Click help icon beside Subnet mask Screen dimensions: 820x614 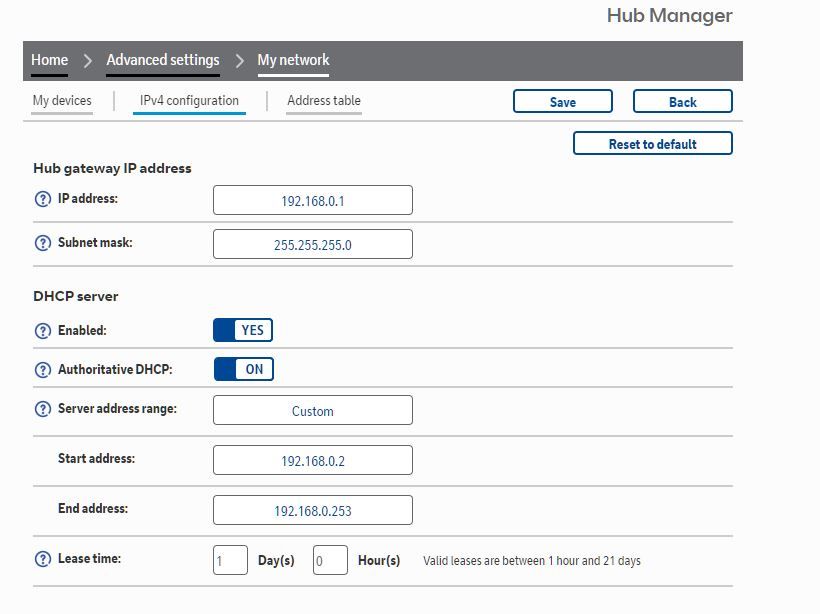click(x=42, y=243)
